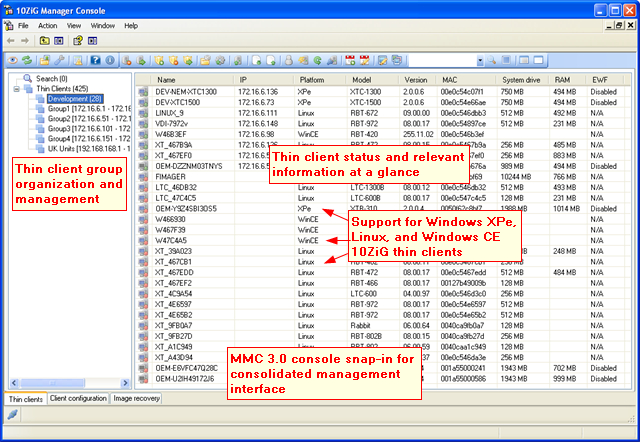
Task: Select the Development (28) group
Action: coord(75,99)
